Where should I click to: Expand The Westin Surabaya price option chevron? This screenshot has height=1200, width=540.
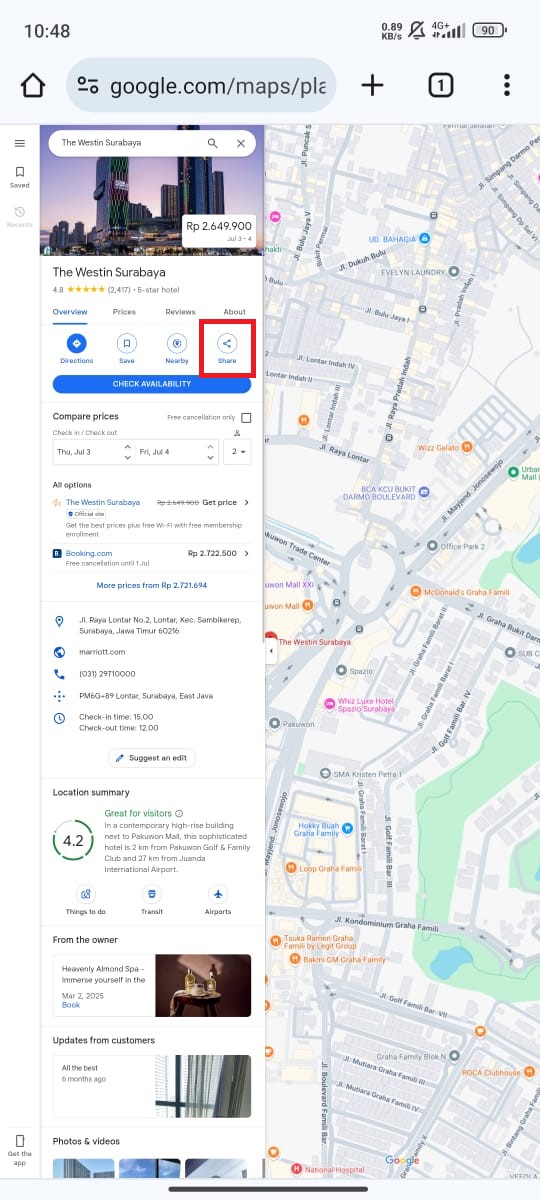pyautogui.click(x=246, y=502)
